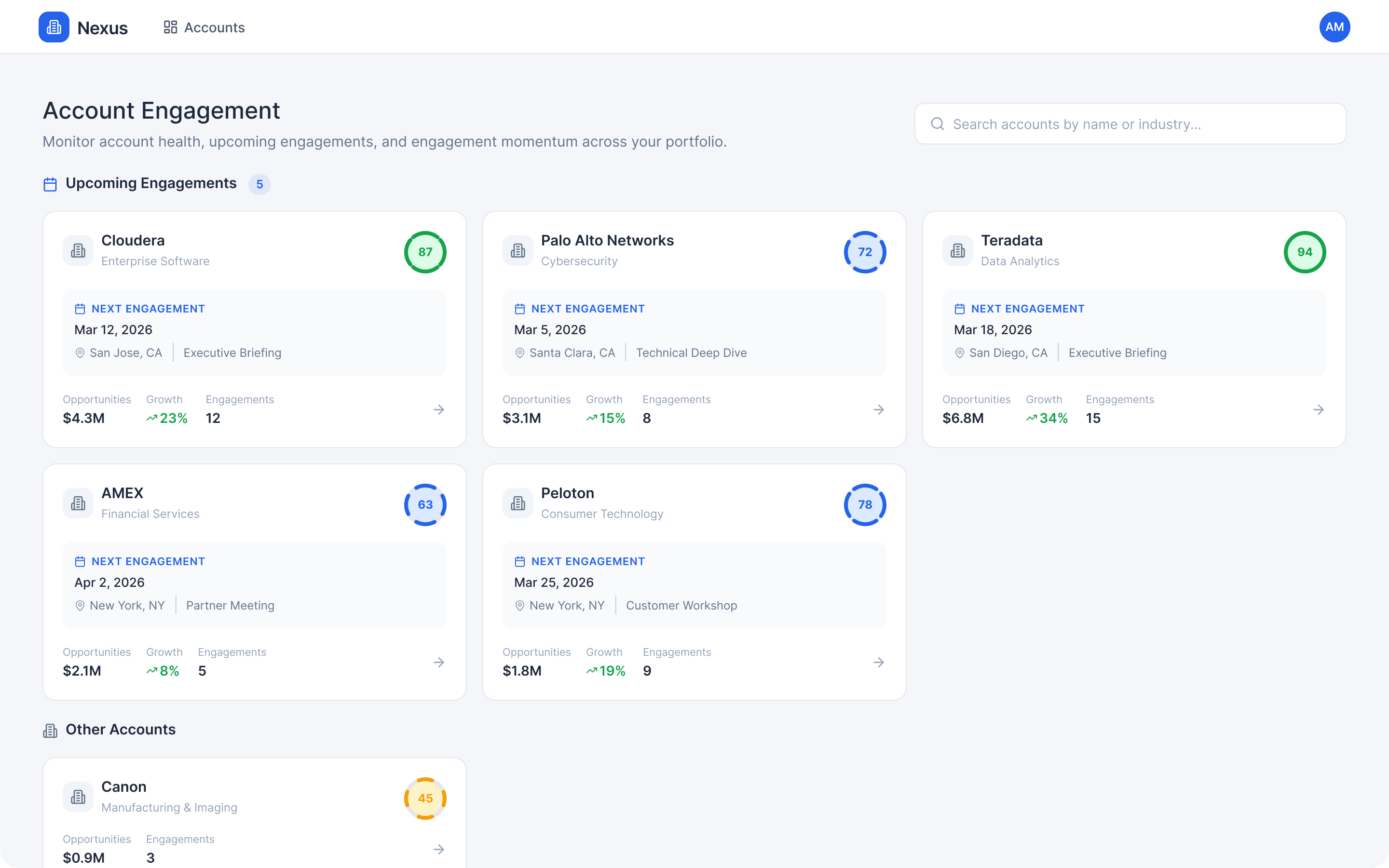Click Teradata 34% growth trend icon
This screenshot has height=868, width=1389.
(1032, 419)
